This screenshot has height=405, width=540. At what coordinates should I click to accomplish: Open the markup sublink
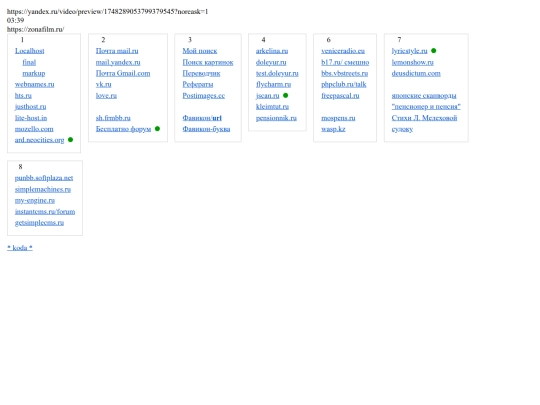tap(34, 73)
